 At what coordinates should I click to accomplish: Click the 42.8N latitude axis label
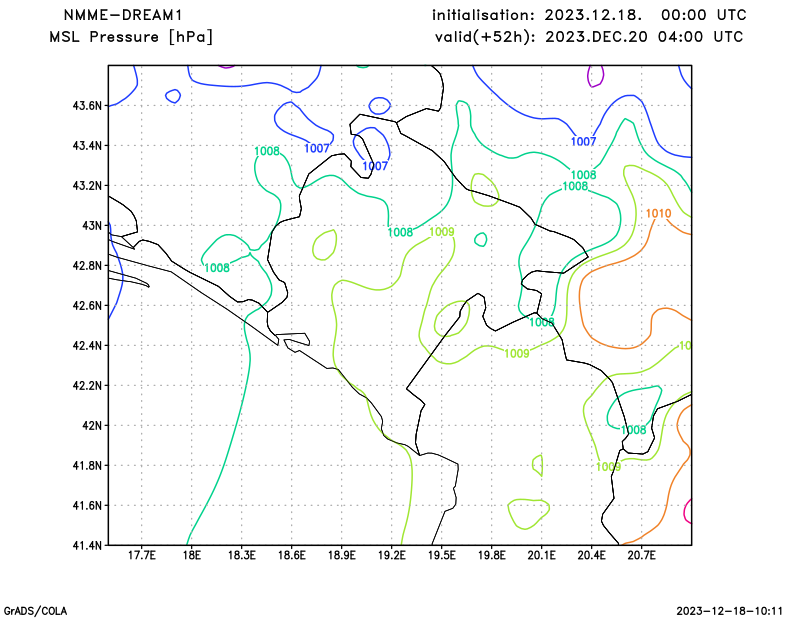[x=87, y=266]
